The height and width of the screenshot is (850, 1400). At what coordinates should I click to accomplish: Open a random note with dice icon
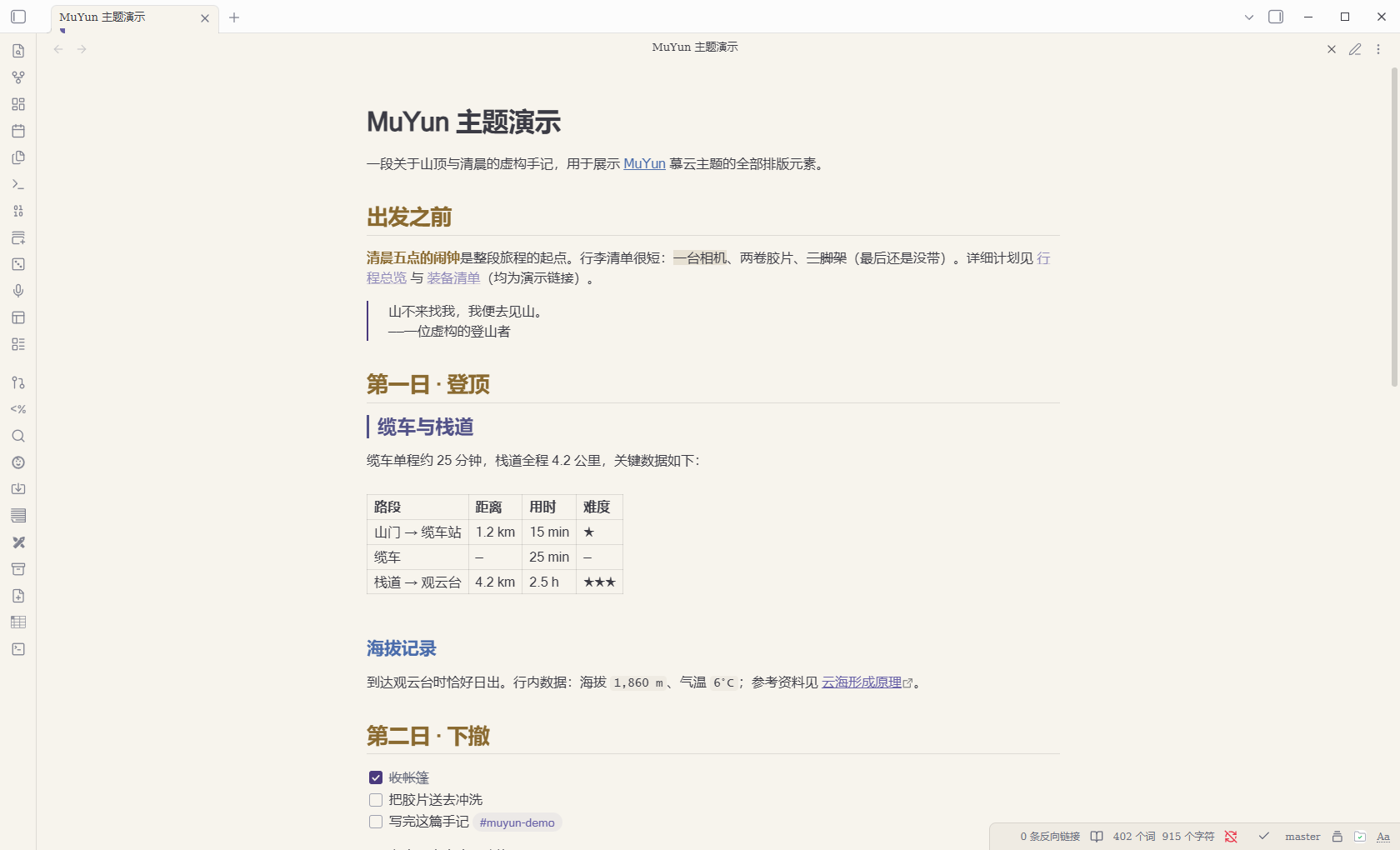pos(18,264)
